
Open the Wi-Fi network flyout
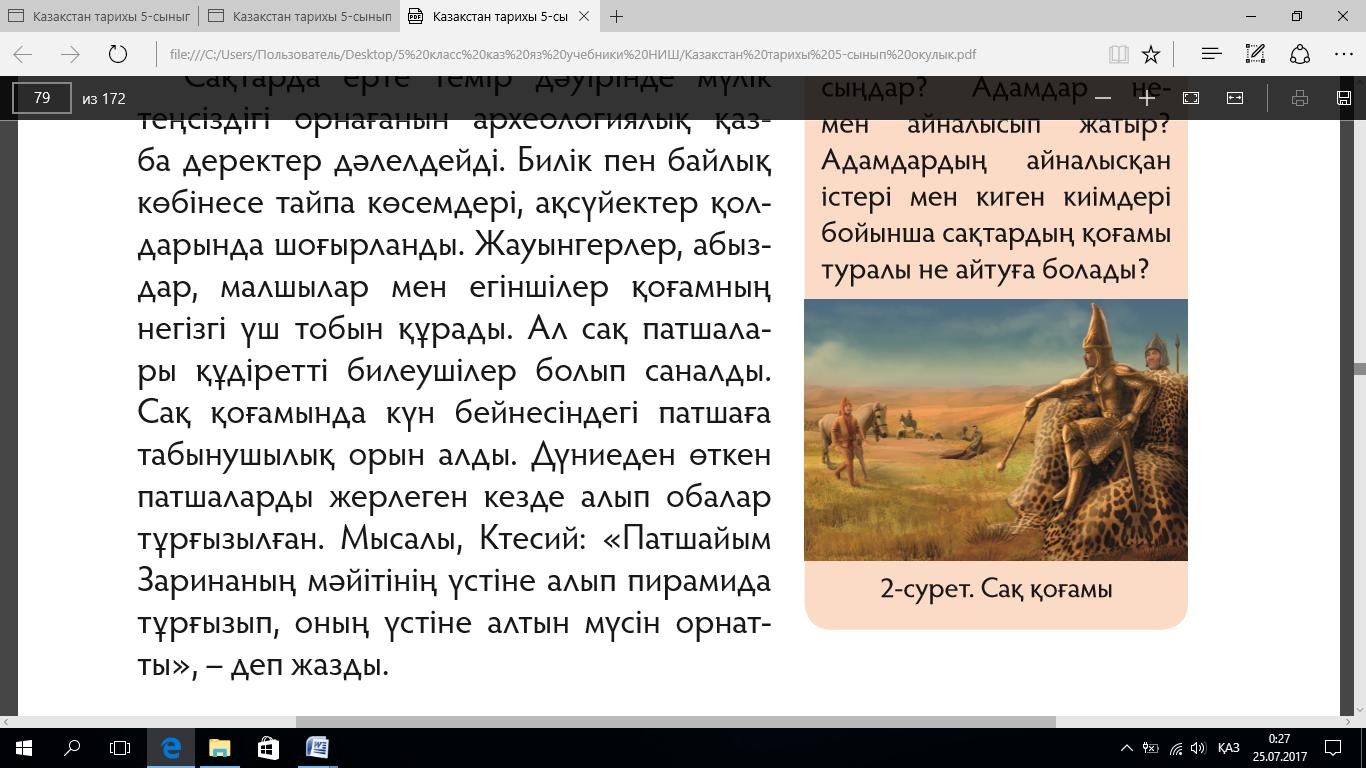[x=1175, y=748]
